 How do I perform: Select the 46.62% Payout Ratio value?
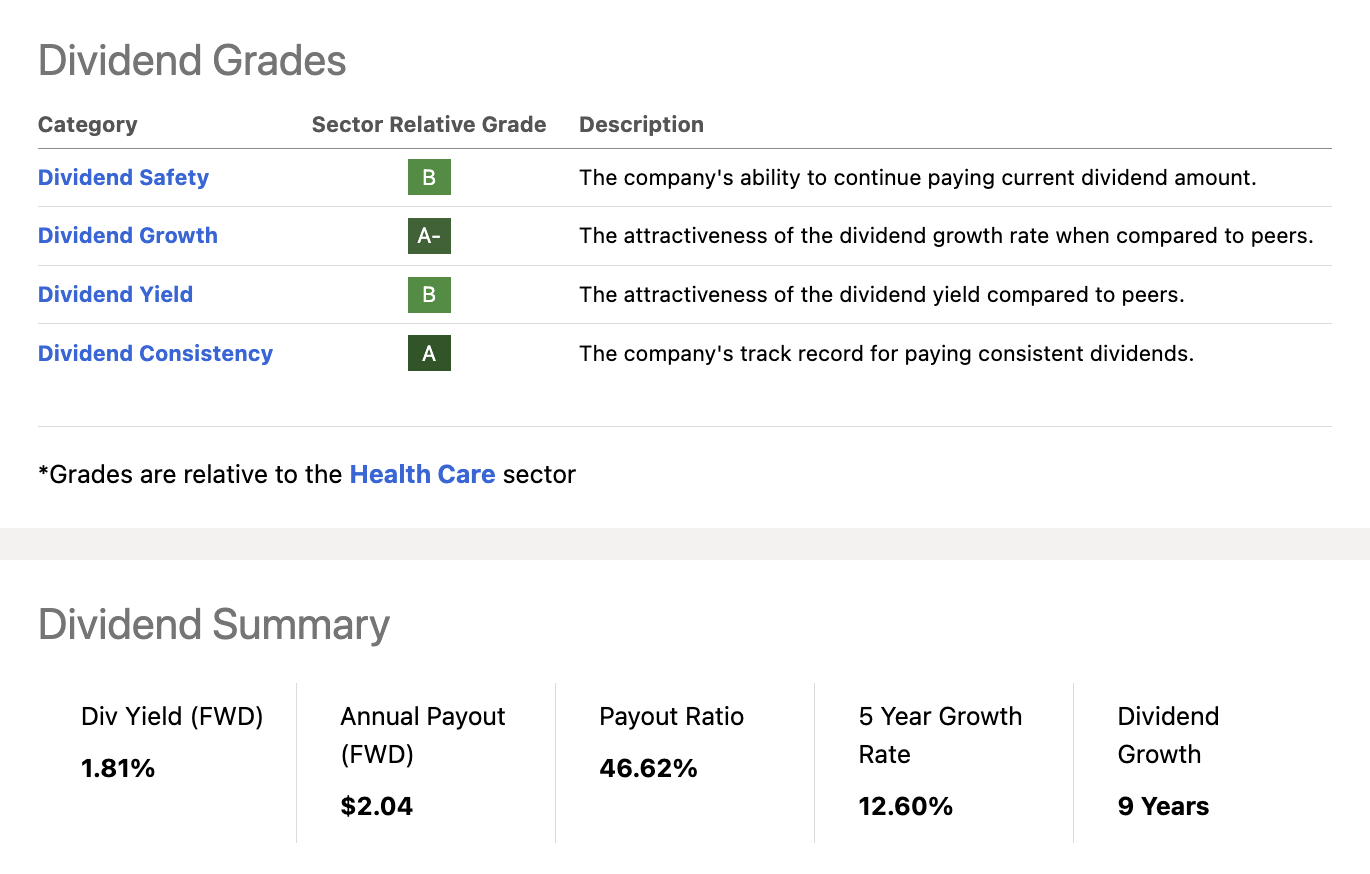coord(648,768)
